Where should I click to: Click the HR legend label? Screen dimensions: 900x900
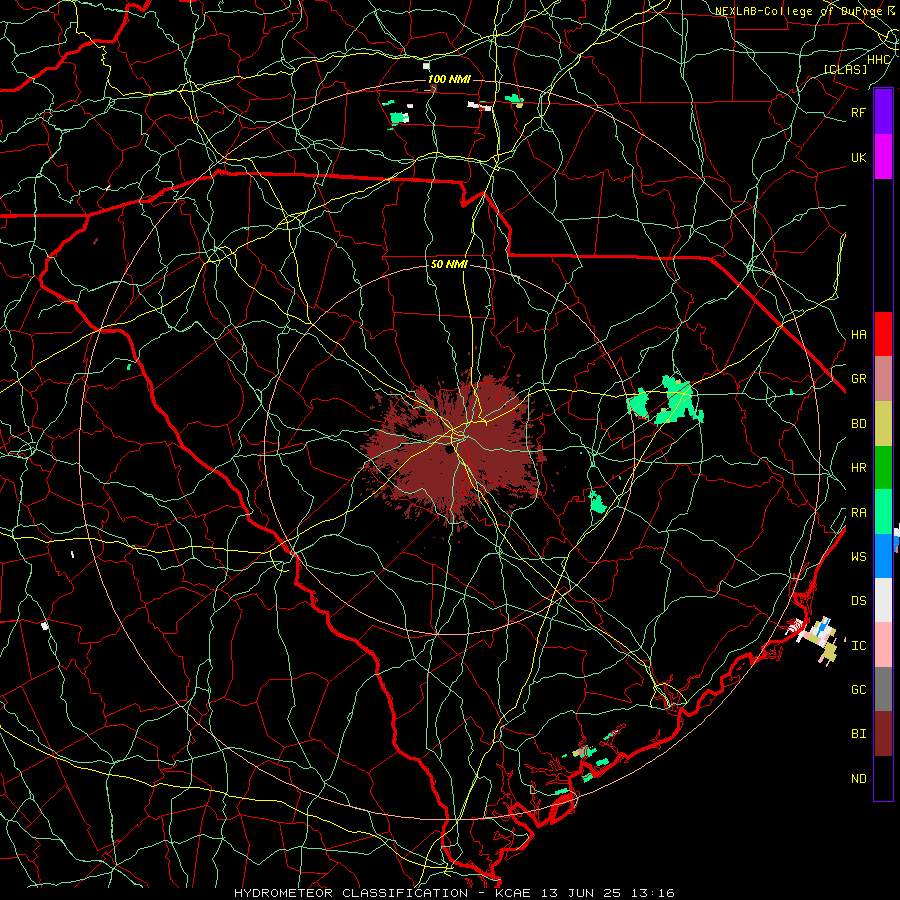tap(858, 468)
